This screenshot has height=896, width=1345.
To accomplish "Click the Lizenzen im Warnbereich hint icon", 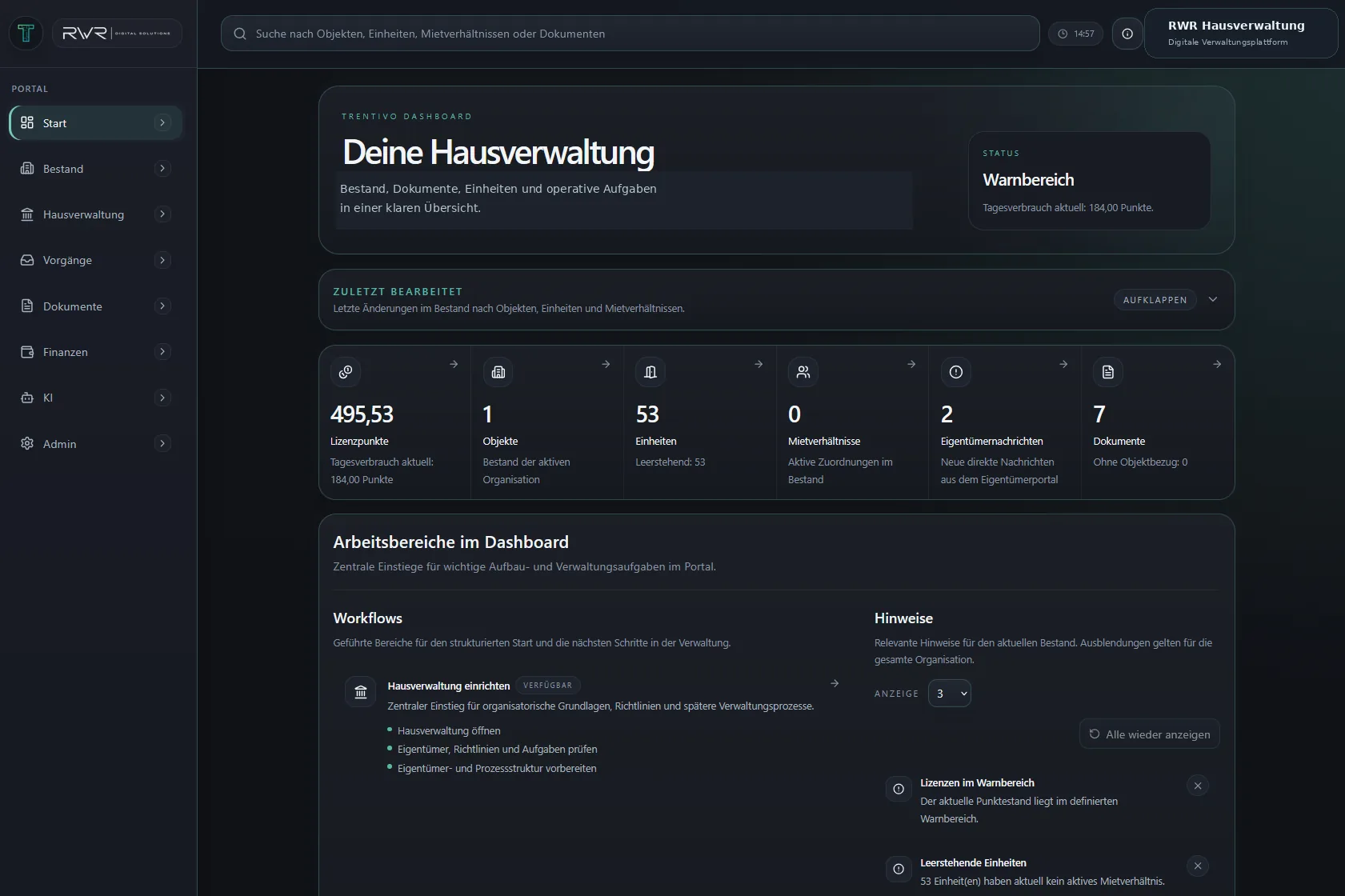I will (x=899, y=789).
